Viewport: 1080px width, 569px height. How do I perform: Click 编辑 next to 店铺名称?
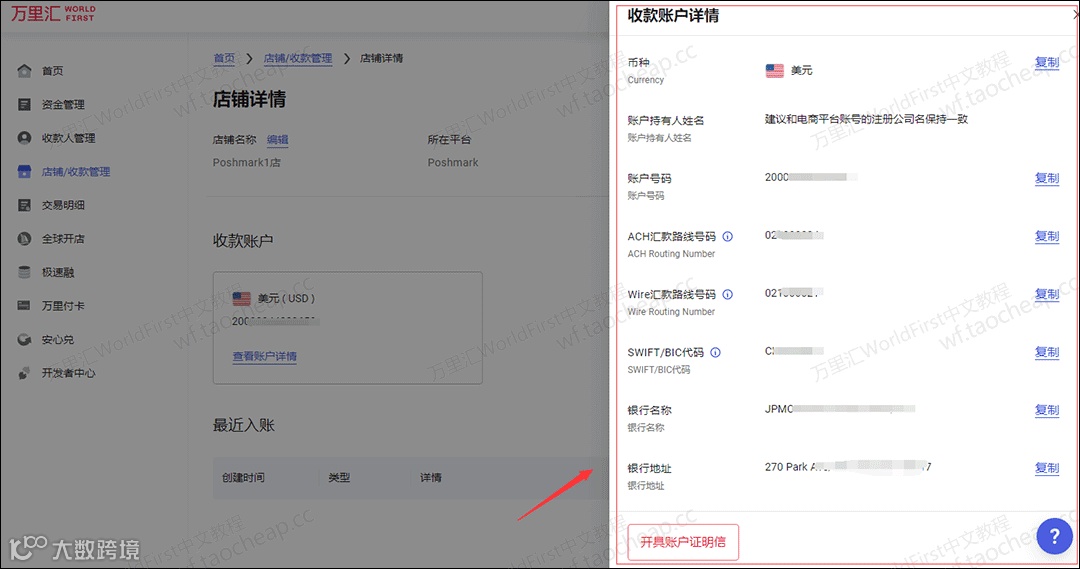tap(278, 140)
